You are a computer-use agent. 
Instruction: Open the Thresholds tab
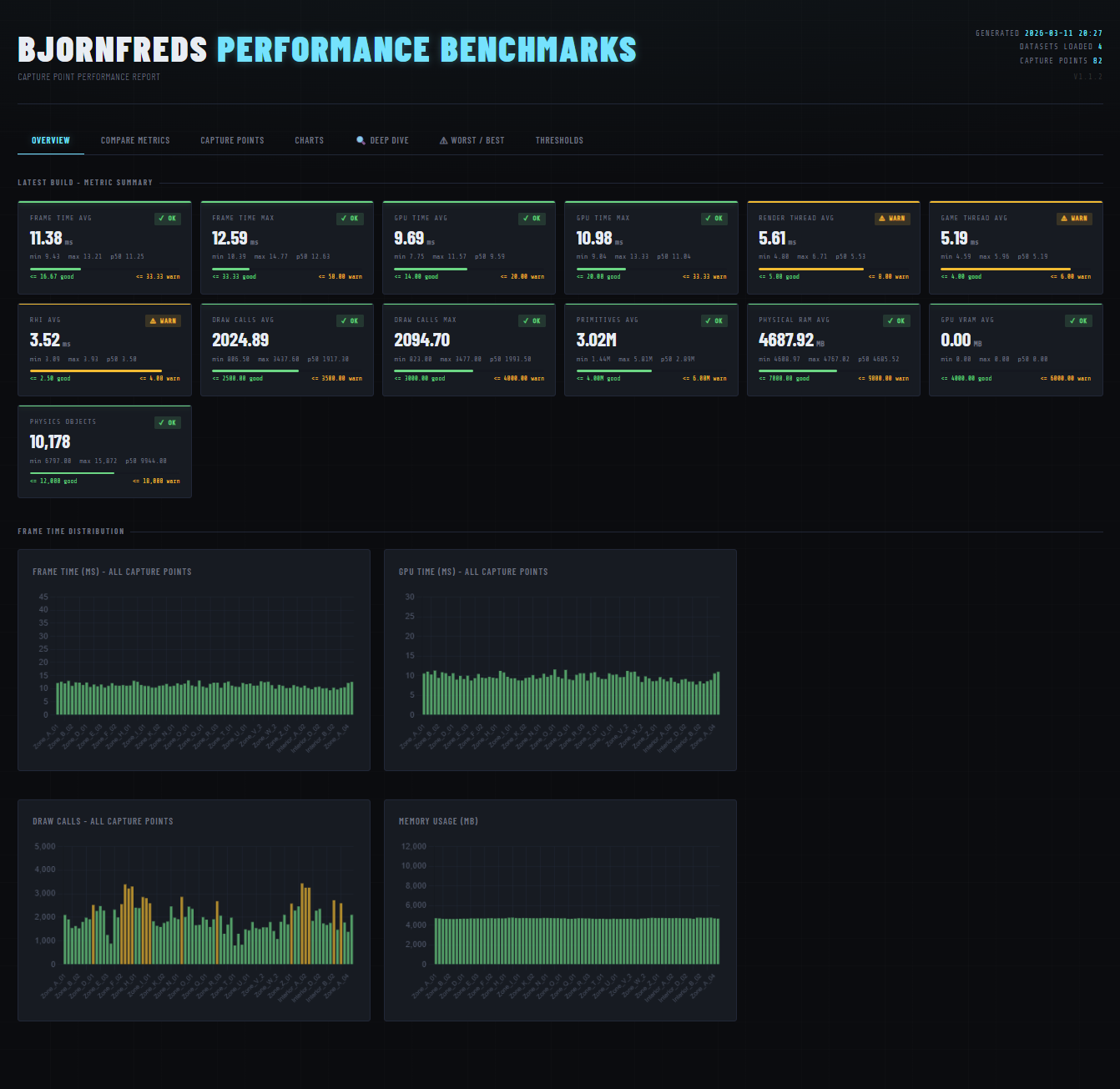pos(559,140)
